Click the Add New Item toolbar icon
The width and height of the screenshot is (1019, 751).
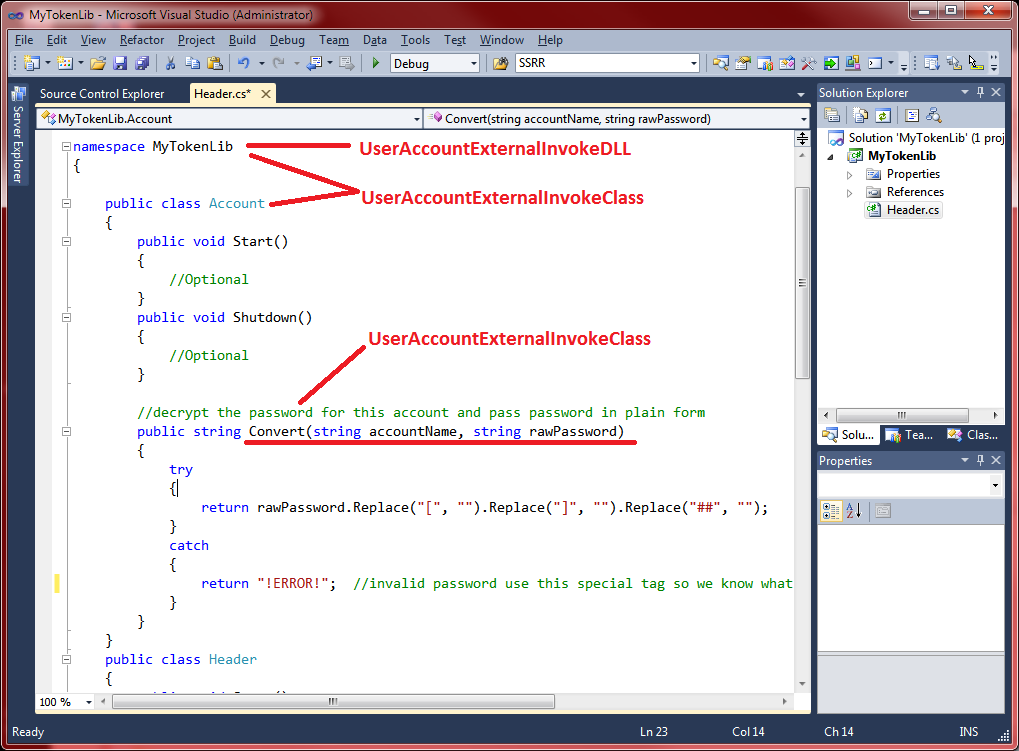pyautogui.click(x=65, y=63)
